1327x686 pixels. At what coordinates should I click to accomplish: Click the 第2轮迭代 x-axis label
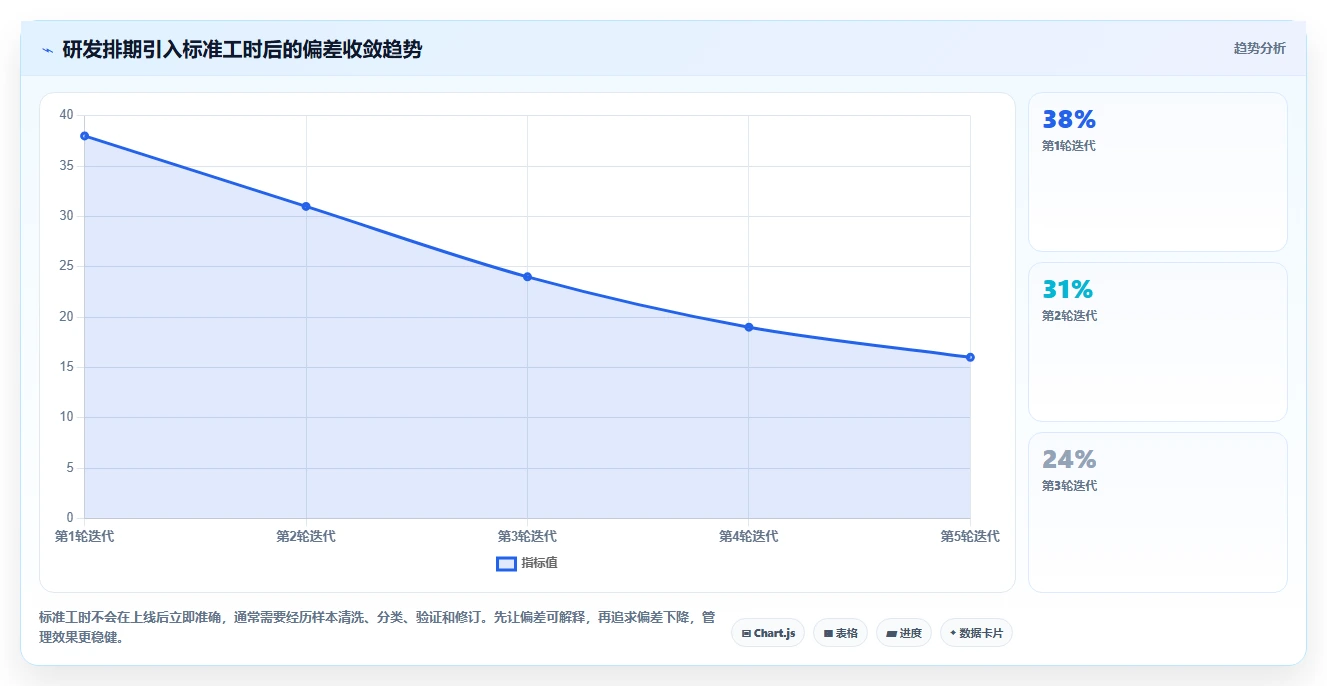click(306, 536)
